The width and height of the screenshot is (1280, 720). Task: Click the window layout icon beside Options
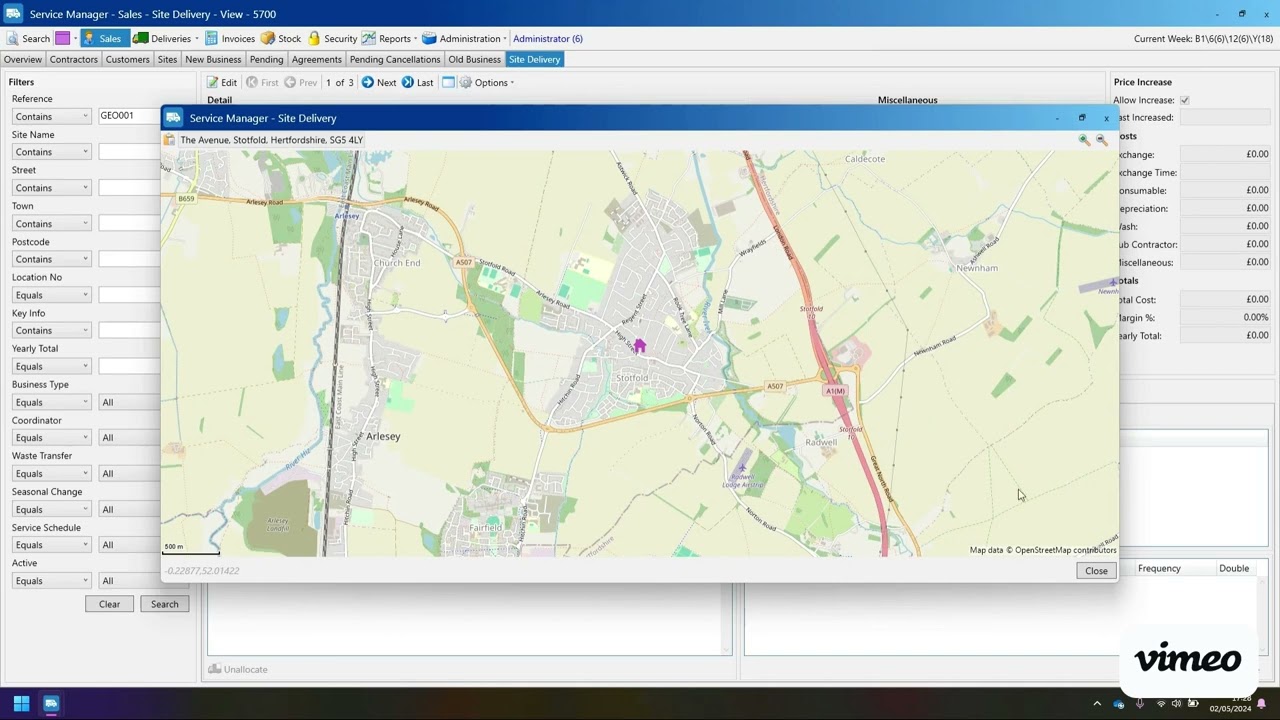pos(448,82)
